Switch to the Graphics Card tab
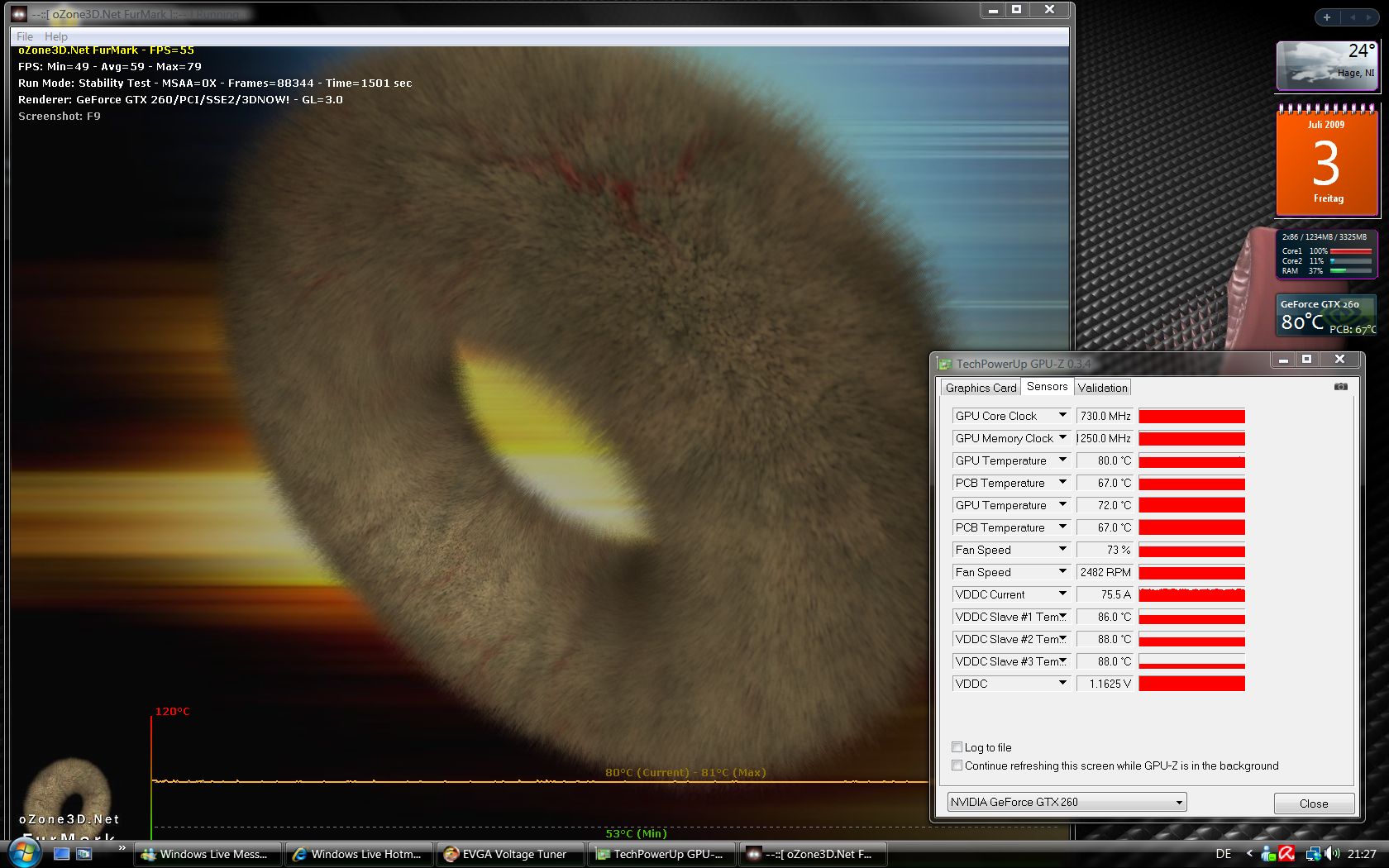The width and height of the screenshot is (1389, 868). (981, 388)
